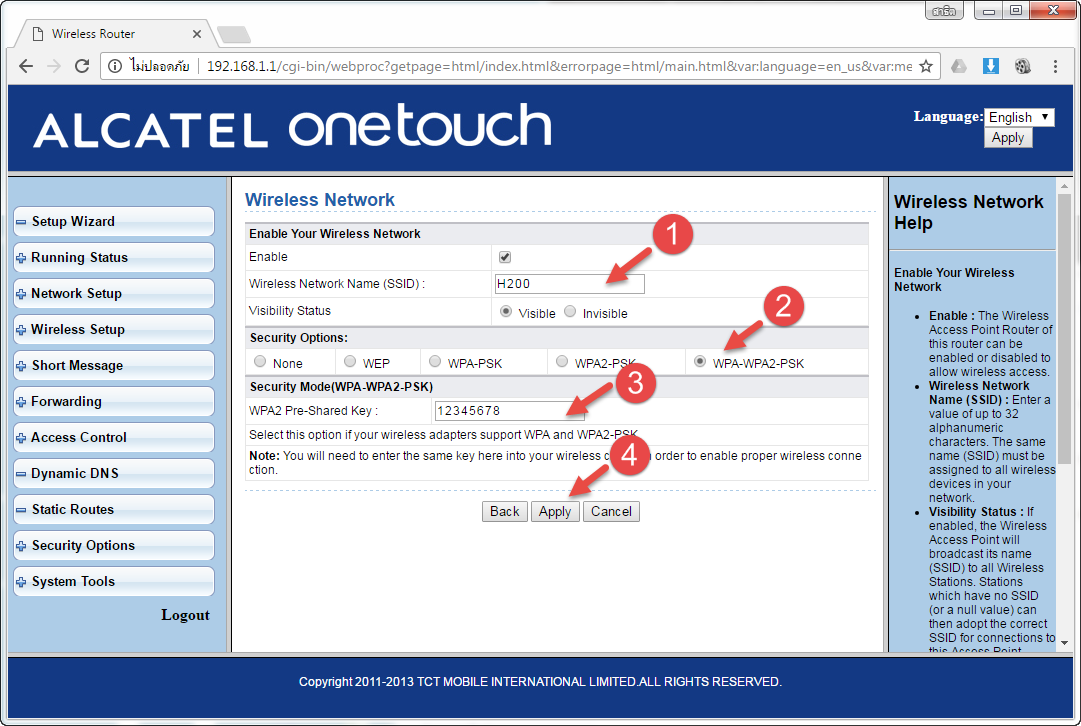Viewport: 1081px width, 726px height.
Task: Close the Wireless Router tab
Action: [196, 34]
